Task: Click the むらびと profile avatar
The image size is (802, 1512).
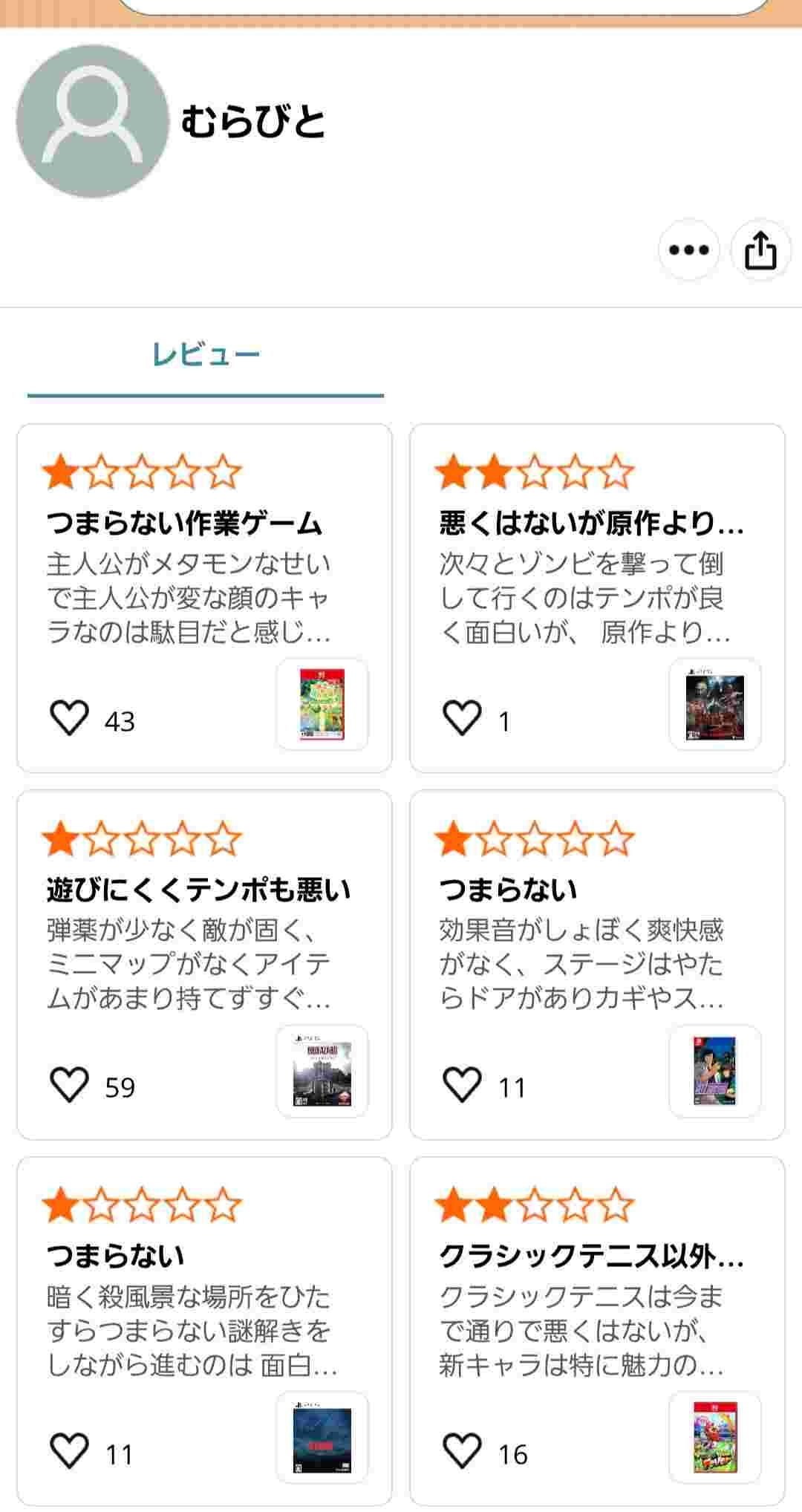Action: pyautogui.click(x=93, y=121)
